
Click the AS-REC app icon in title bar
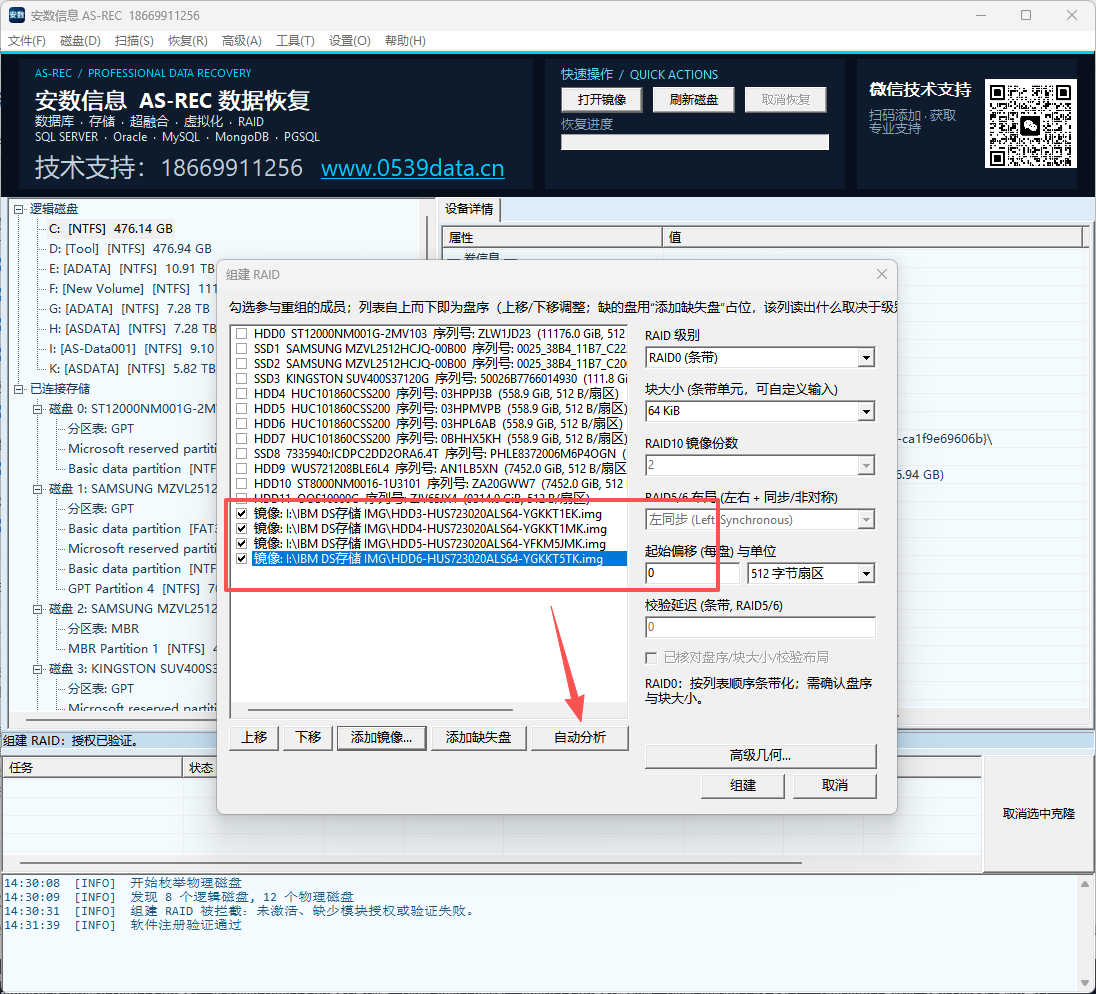(x=16, y=15)
